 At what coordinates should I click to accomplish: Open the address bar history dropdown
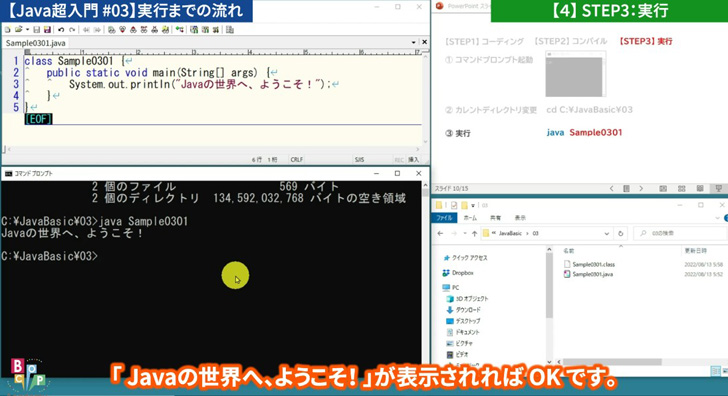point(606,234)
